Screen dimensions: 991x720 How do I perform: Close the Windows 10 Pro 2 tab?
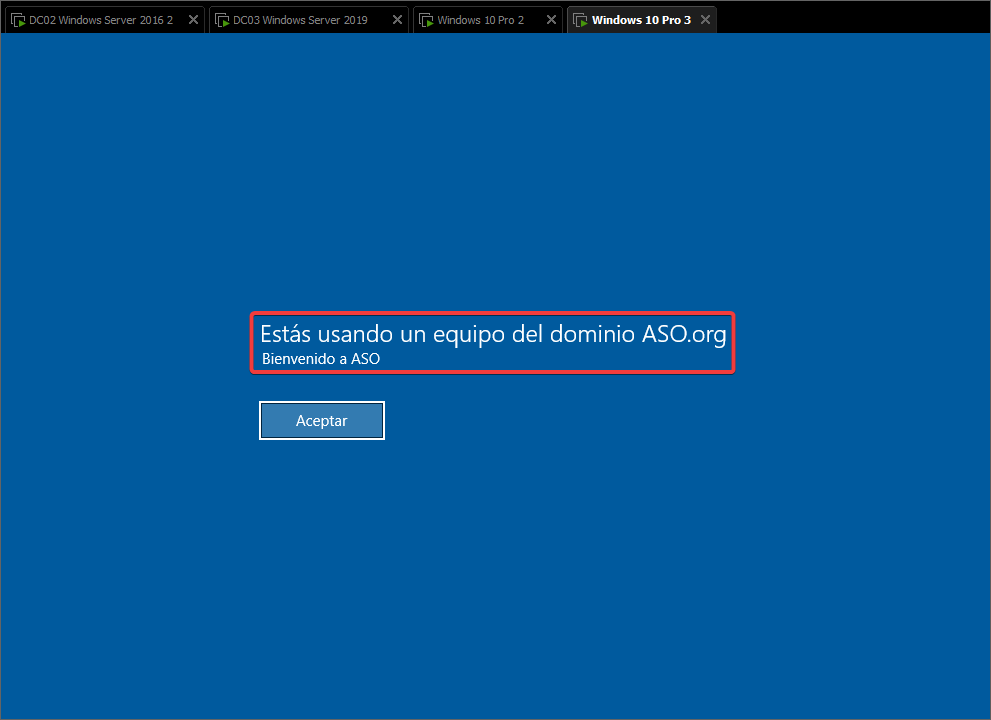click(551, 20)
